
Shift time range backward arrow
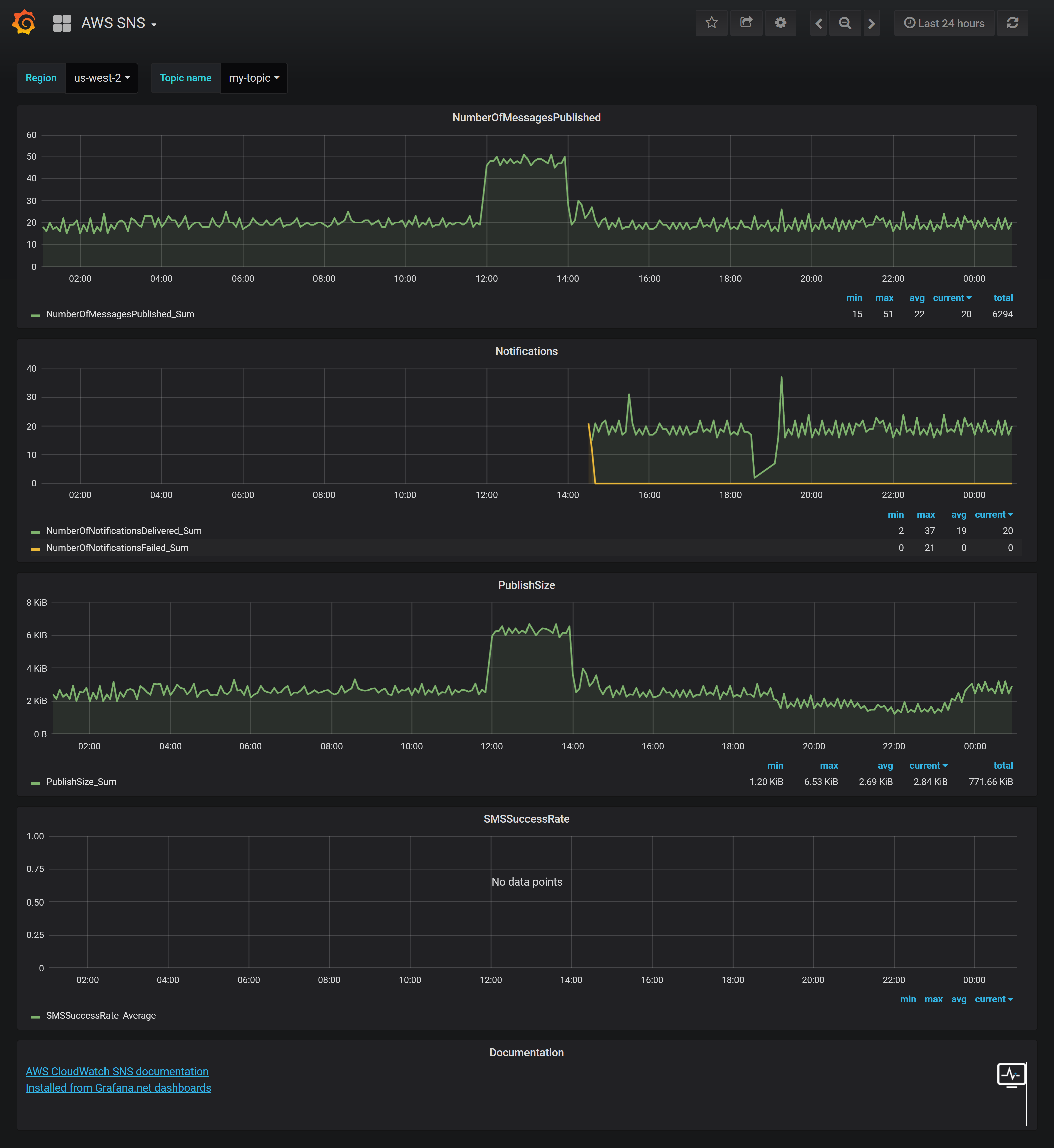pos(818,23)
